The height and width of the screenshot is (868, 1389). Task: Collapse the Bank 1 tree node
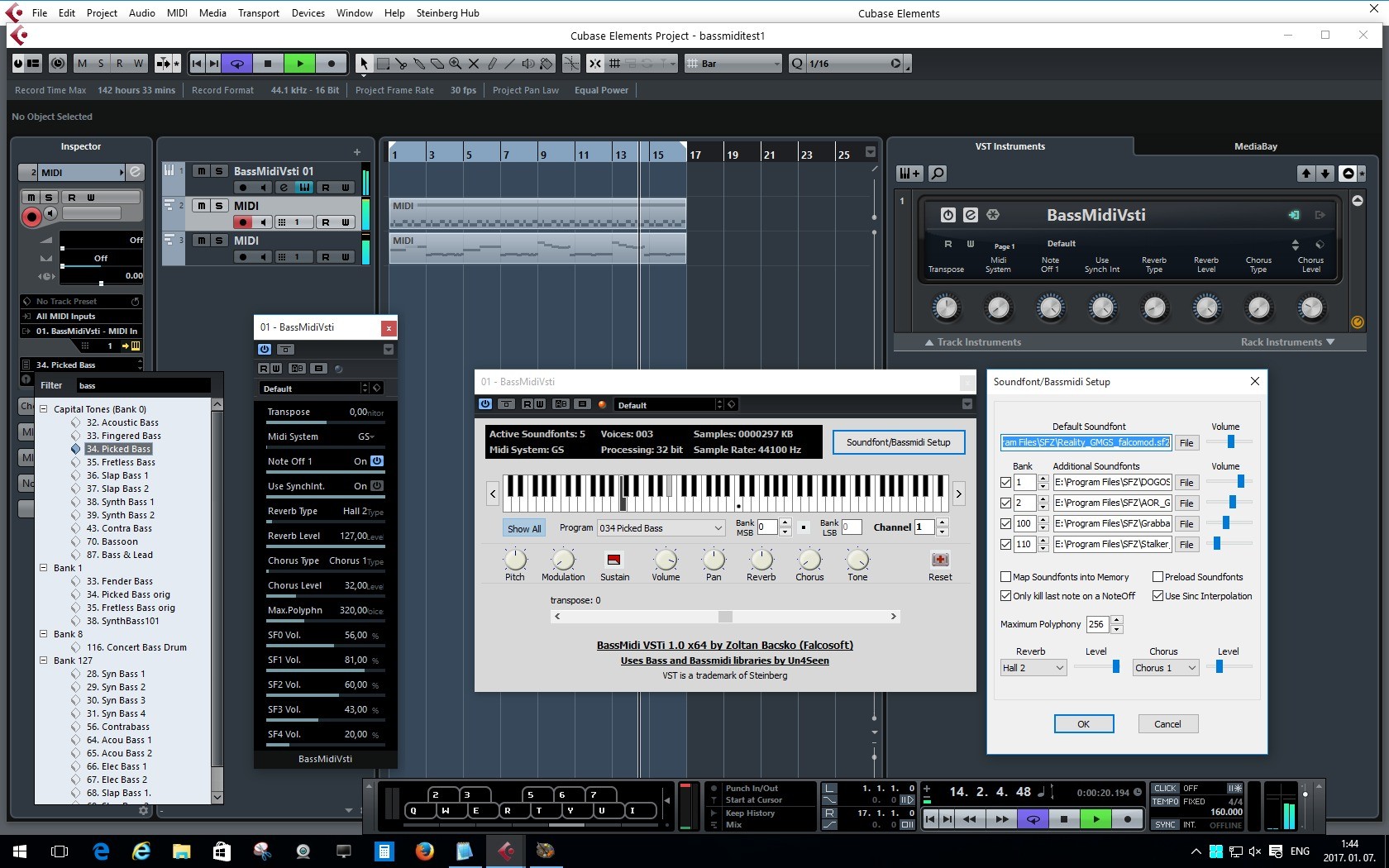click(44, 568)
